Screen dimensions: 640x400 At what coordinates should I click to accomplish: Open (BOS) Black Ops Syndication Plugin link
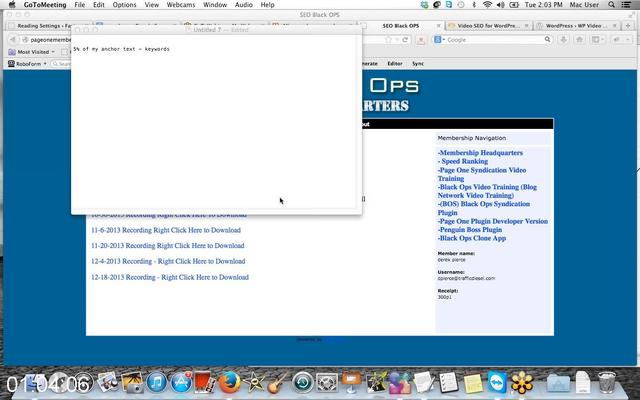(484, 208)
